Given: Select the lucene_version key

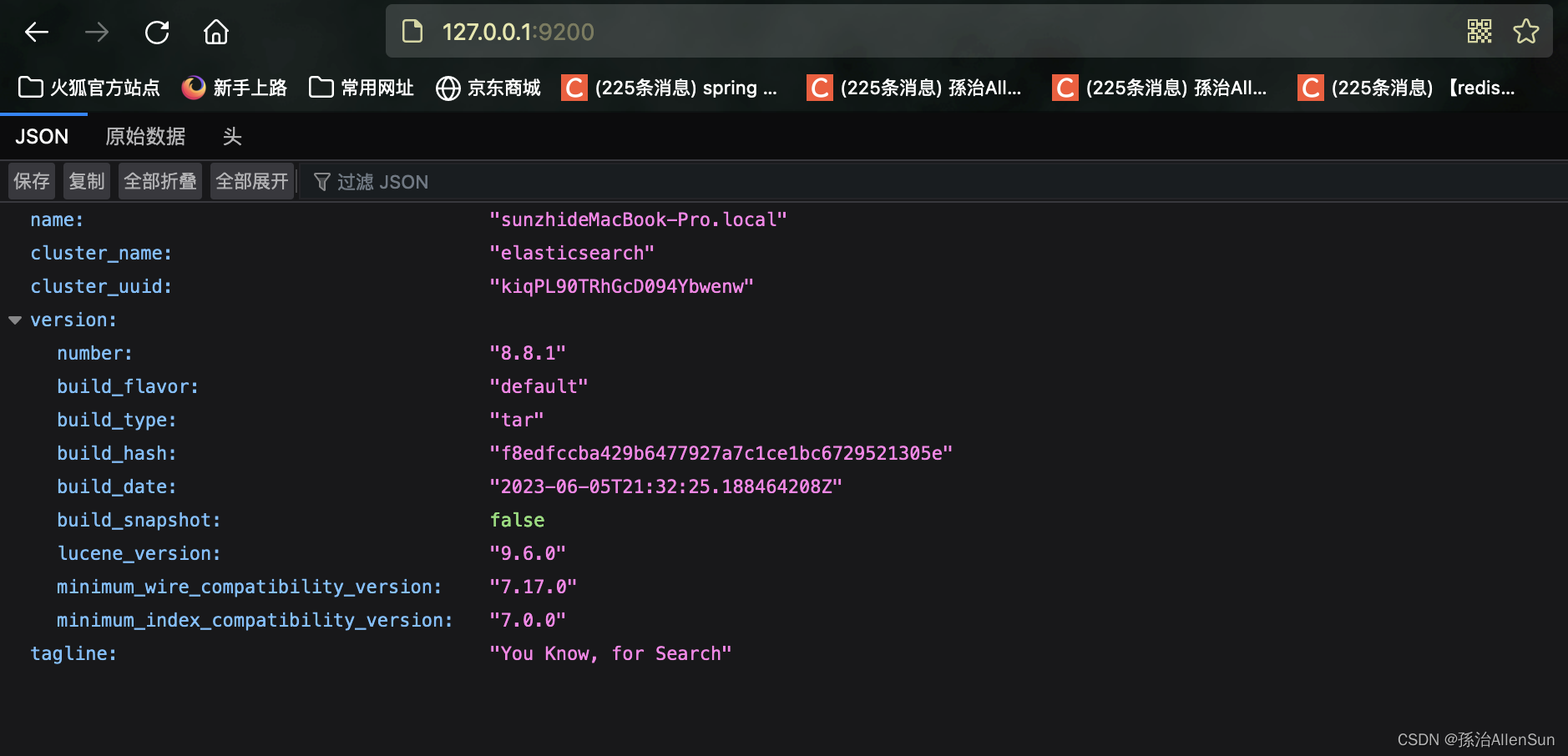Looking at the screenshot, I should click(x=139, y=554).
